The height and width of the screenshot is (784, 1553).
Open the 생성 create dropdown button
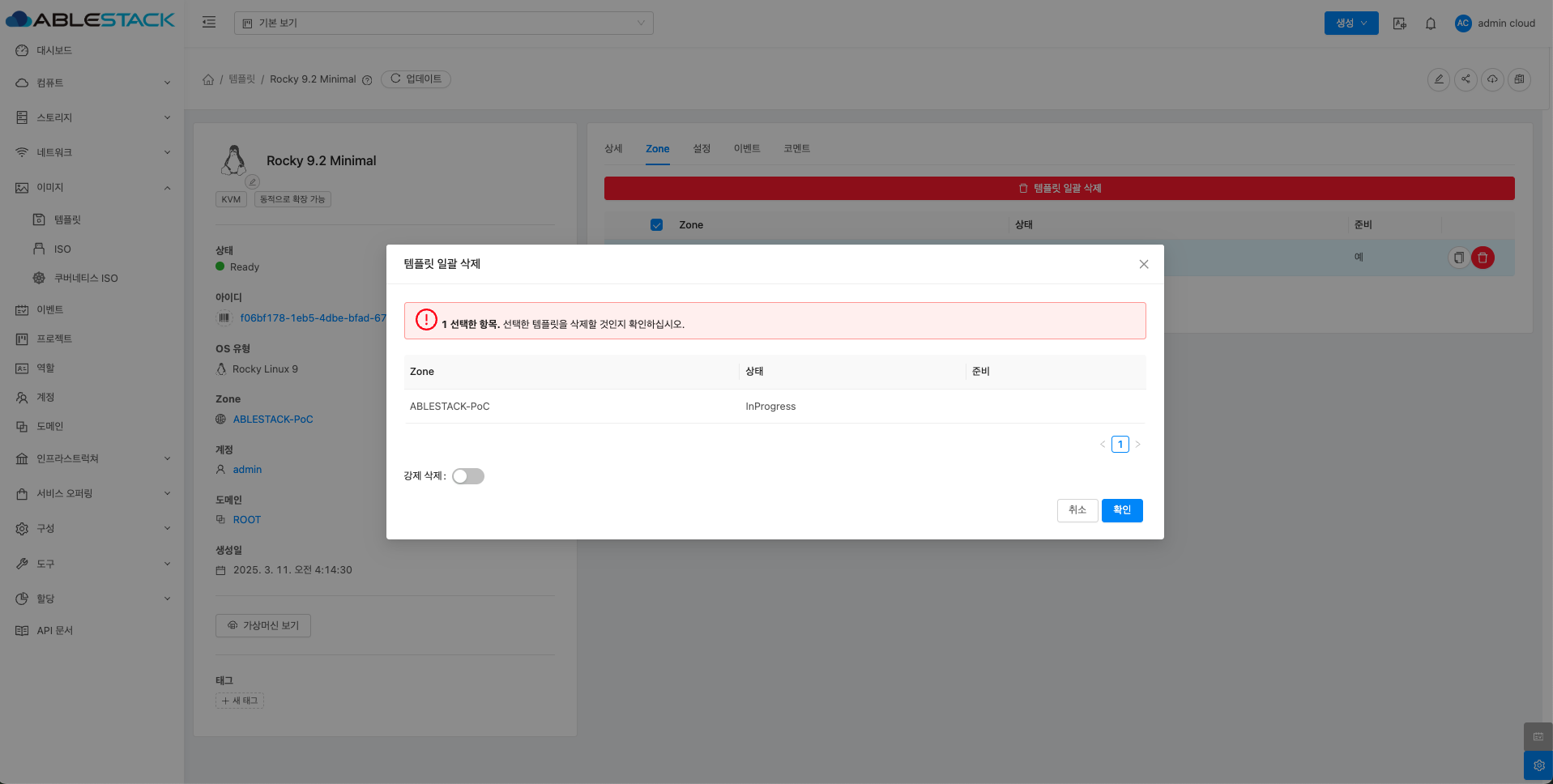coord(1350,23)
